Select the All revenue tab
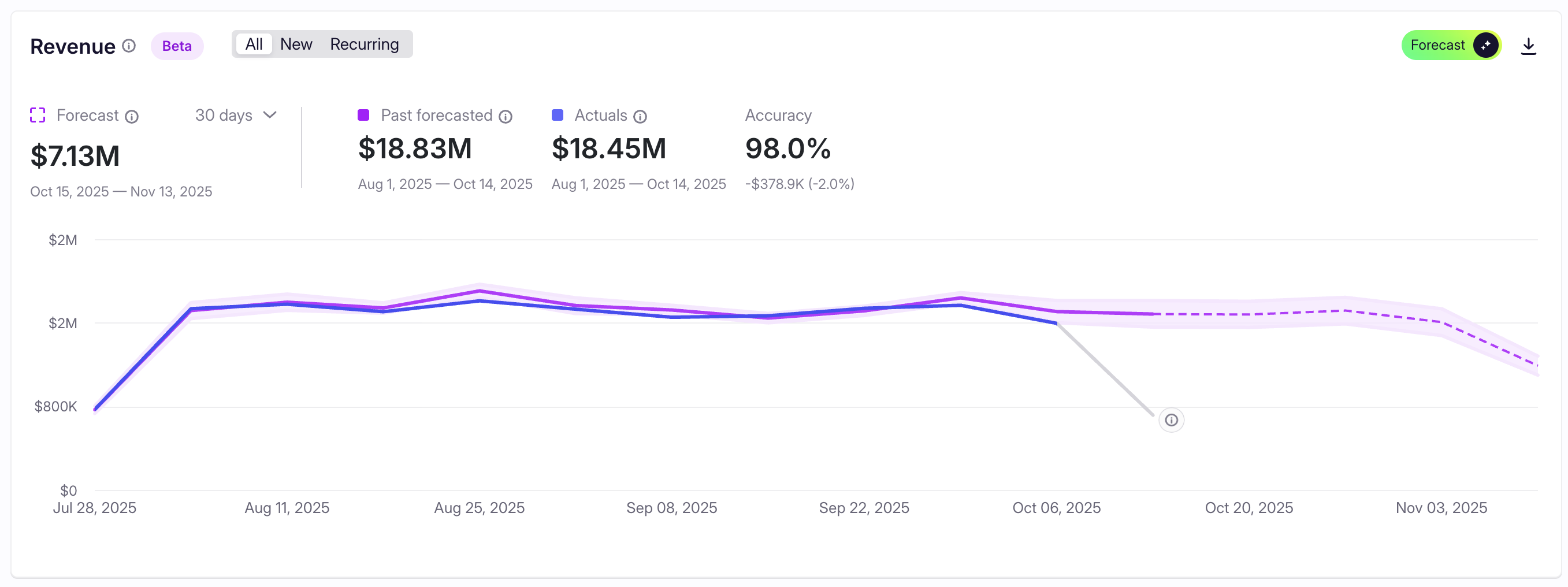Screen dimensions: 1568x587 (254, 44)
